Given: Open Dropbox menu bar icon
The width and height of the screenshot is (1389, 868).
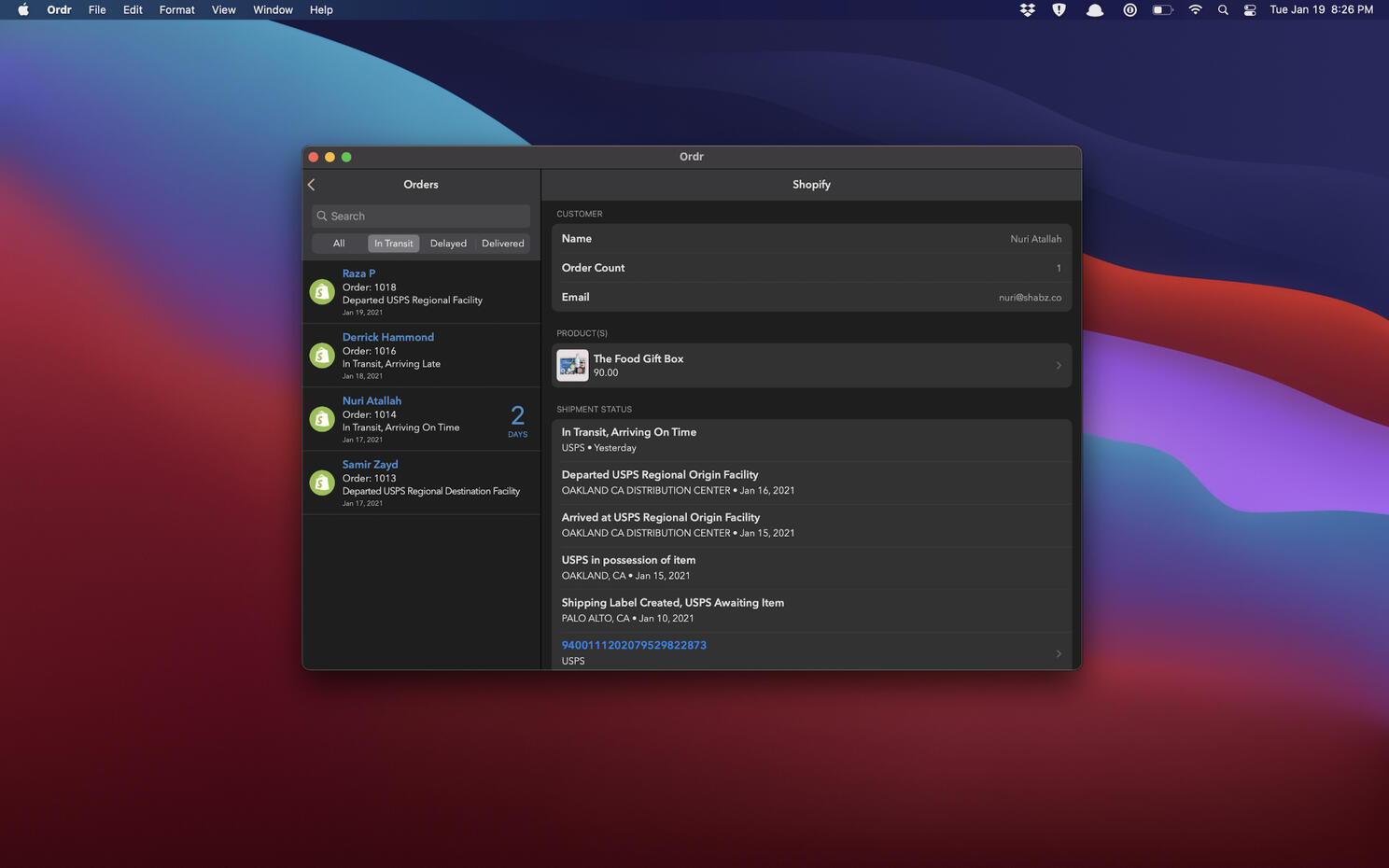Looking at the screenshot, I should coord(1028,9).
